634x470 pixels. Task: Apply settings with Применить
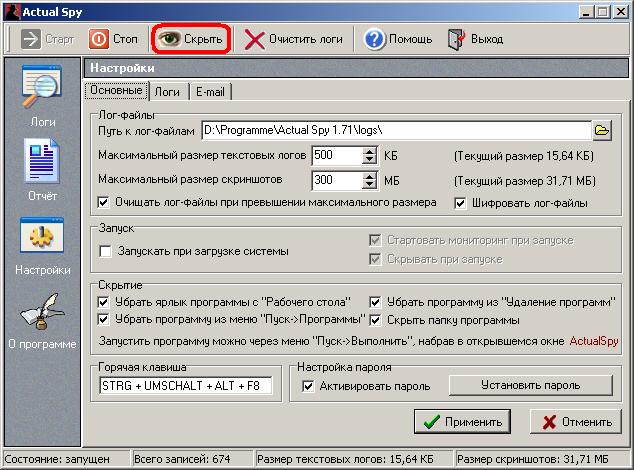tap(462, 422)
